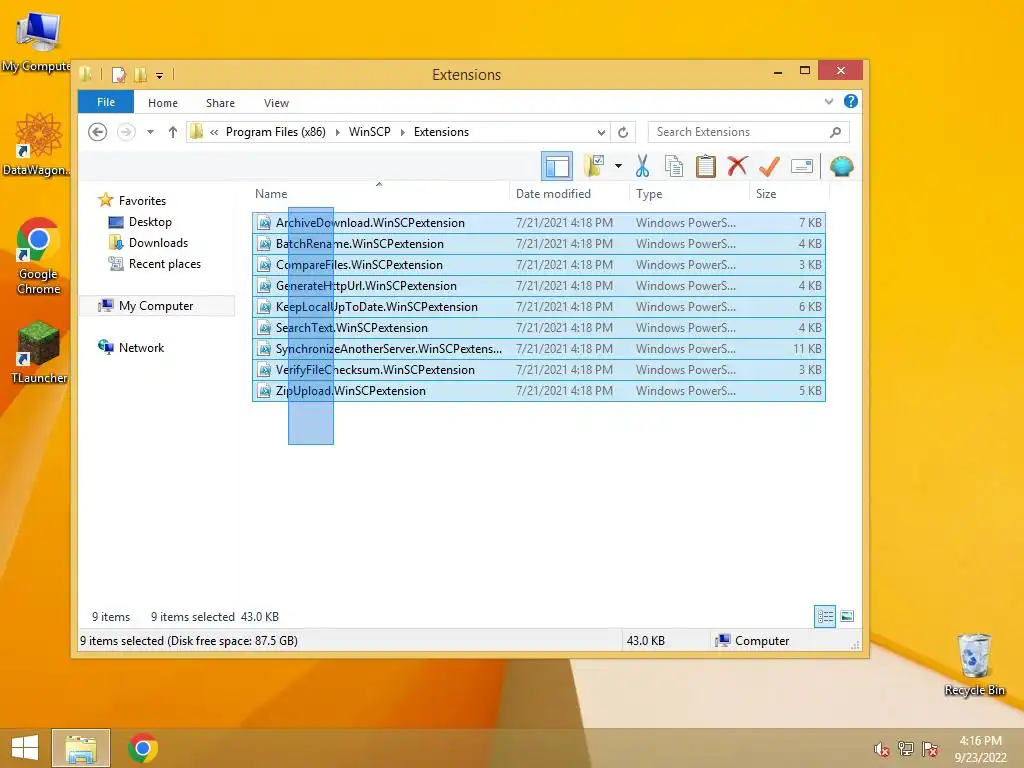
Task: Click the search magnifier icon
Action: click(835, 132)
